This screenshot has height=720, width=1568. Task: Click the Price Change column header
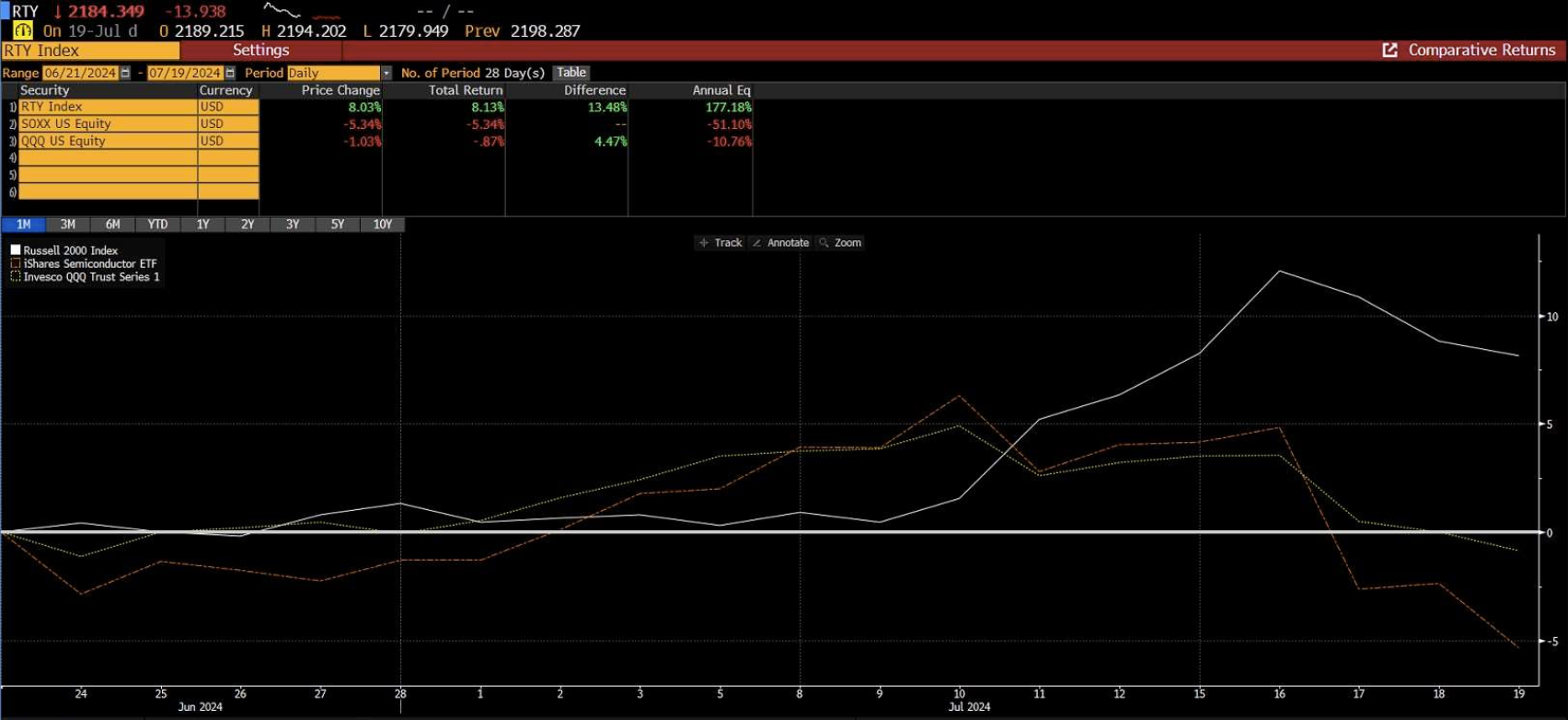[340, 90]
